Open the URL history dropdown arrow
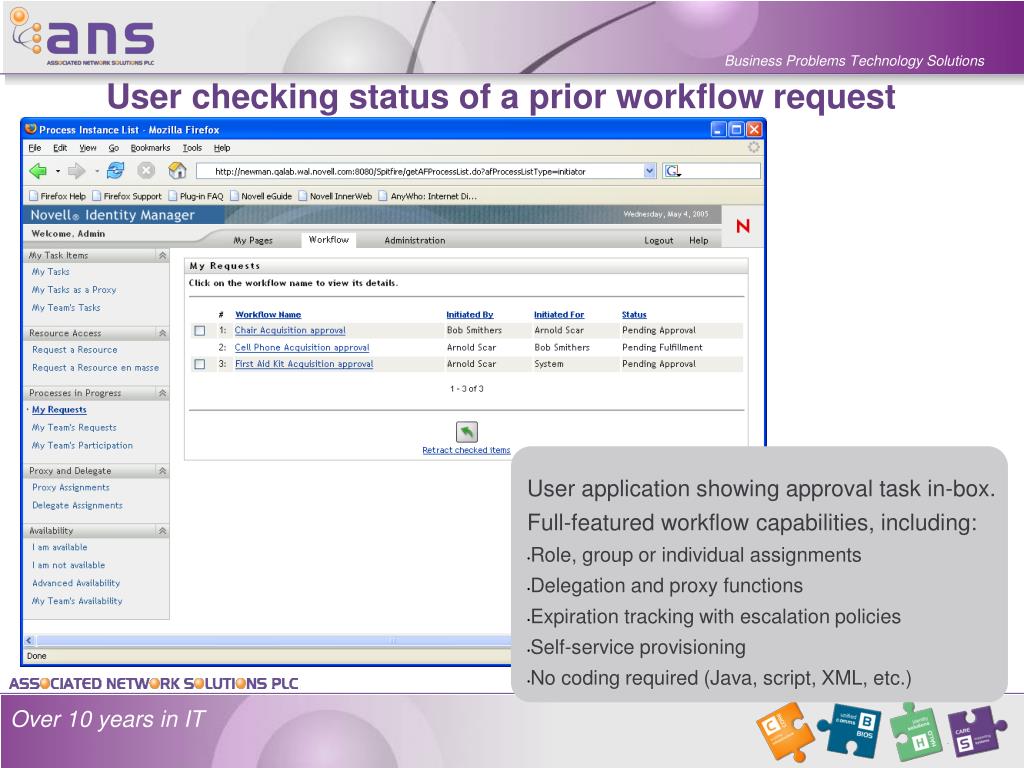The width and height of the screenshot is (1024, 768). (649, 171)
